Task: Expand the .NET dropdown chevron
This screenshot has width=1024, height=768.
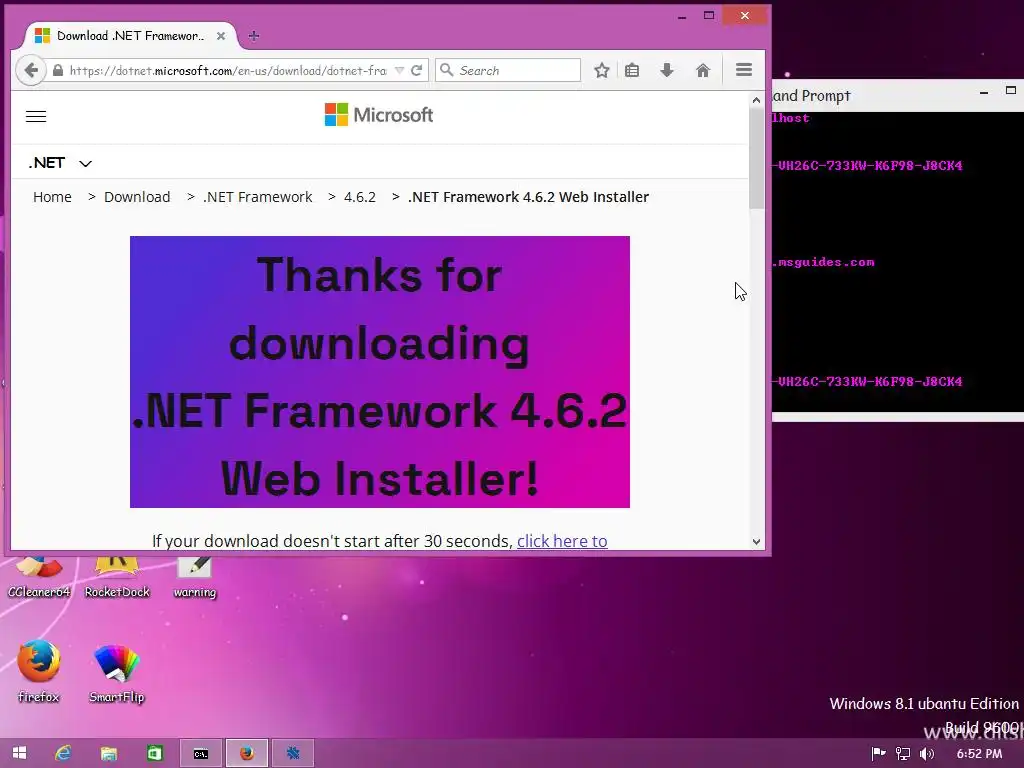Action: 86,163
